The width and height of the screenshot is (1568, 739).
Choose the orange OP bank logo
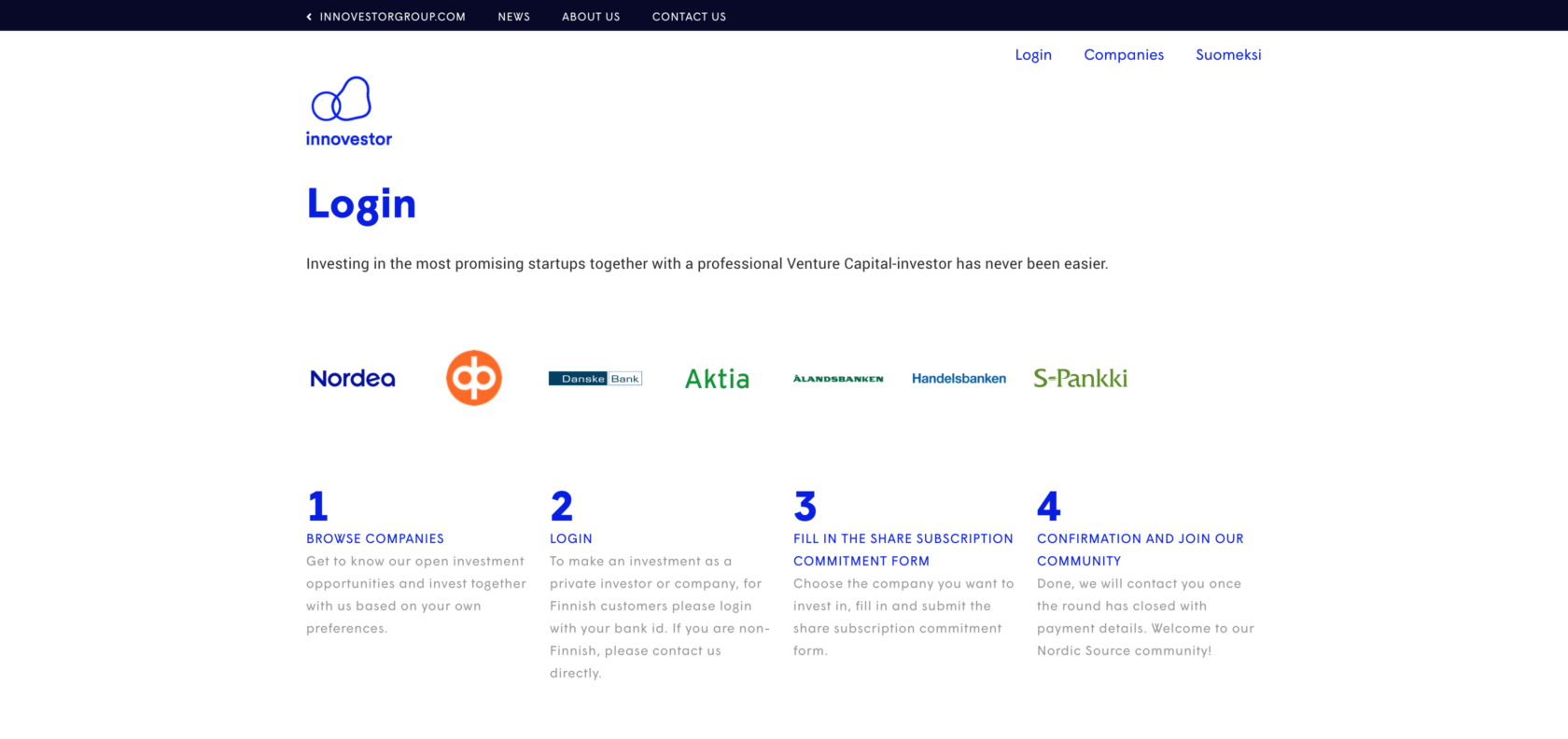click(x=474, y=378)
